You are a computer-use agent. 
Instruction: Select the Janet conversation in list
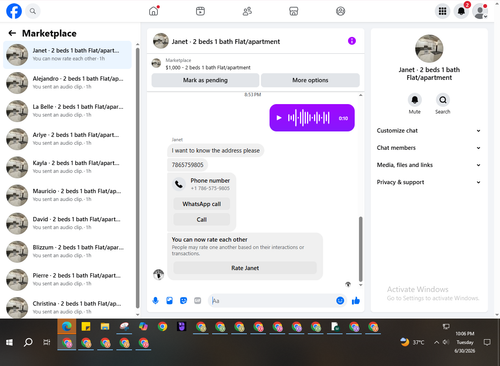[67, 55]
